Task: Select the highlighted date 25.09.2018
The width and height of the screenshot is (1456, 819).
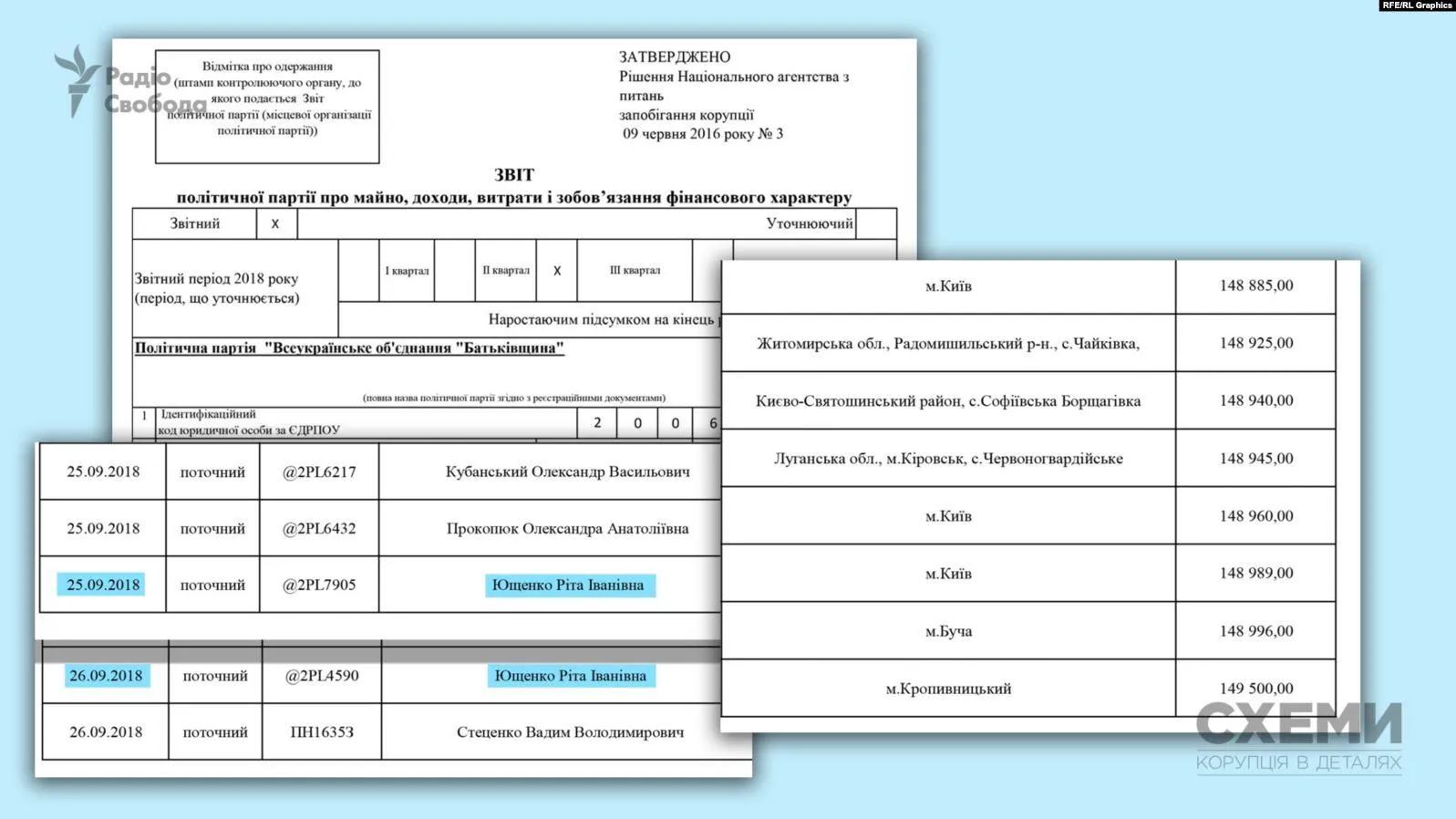Action: click(x=103, y=585)
